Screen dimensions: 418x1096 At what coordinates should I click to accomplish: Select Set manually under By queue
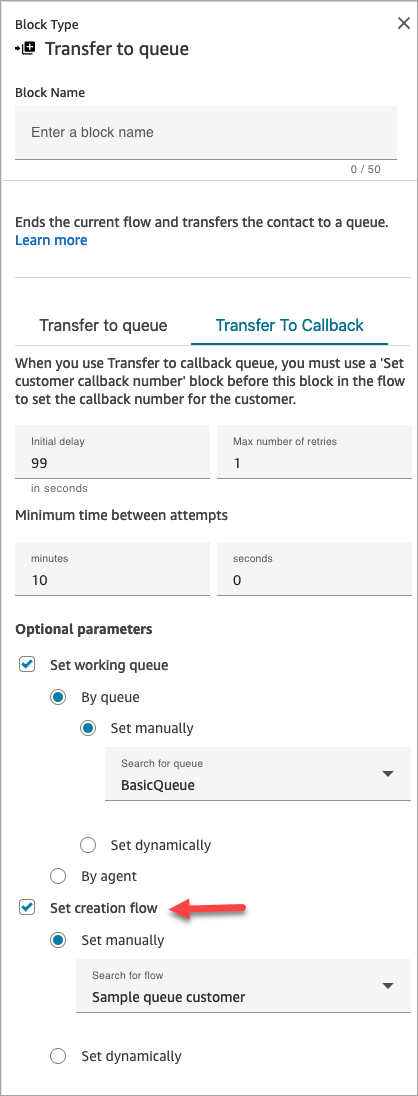click(x=88, y=728)
